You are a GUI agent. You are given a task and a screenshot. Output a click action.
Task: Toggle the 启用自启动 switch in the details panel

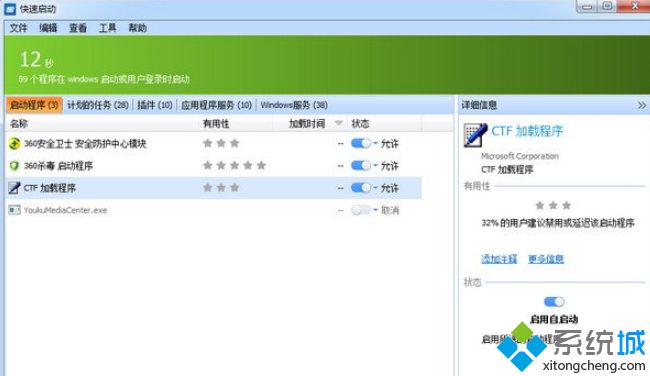[554, 302]
